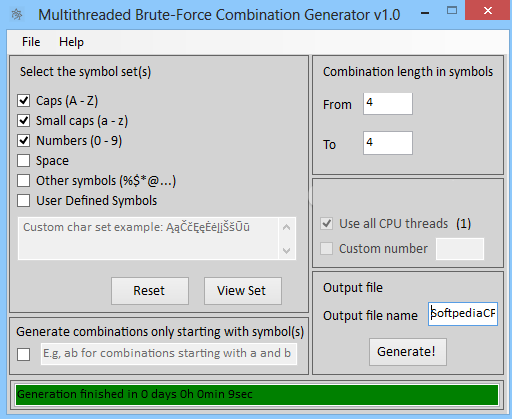The image size is (512, 419).
Task: Click the View Set button
Action: (243, 291)
